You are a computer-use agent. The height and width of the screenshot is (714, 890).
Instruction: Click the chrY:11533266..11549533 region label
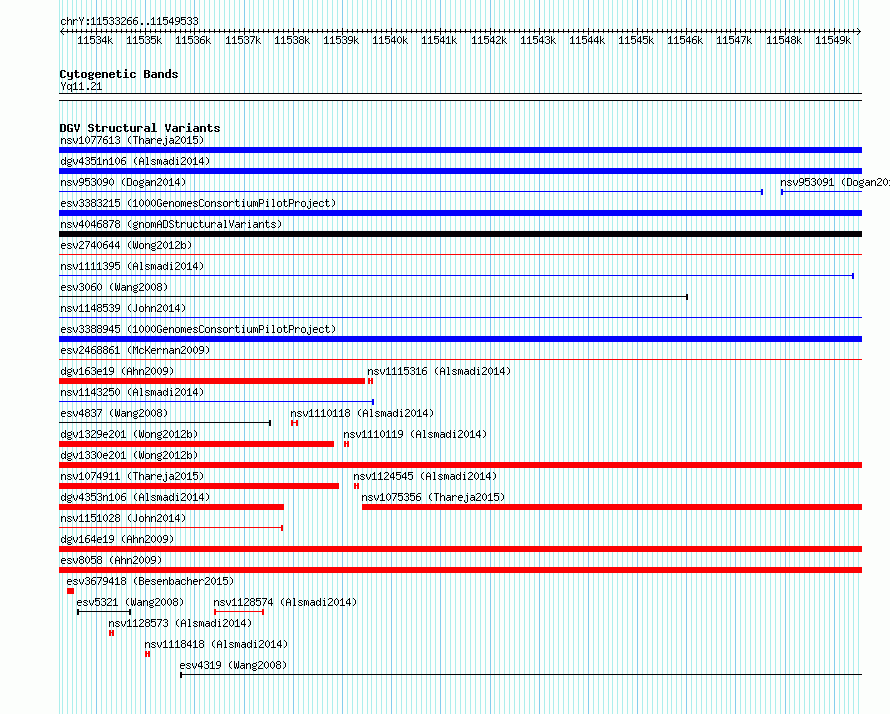[x=129, y=22]
